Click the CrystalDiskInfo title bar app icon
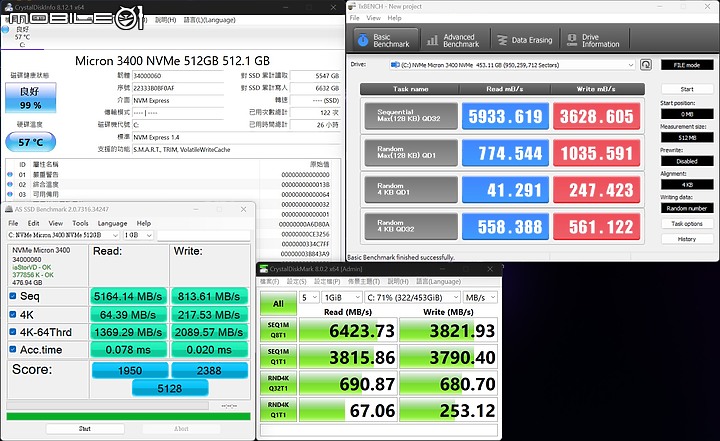720x441 pixels. coord(8,7)
